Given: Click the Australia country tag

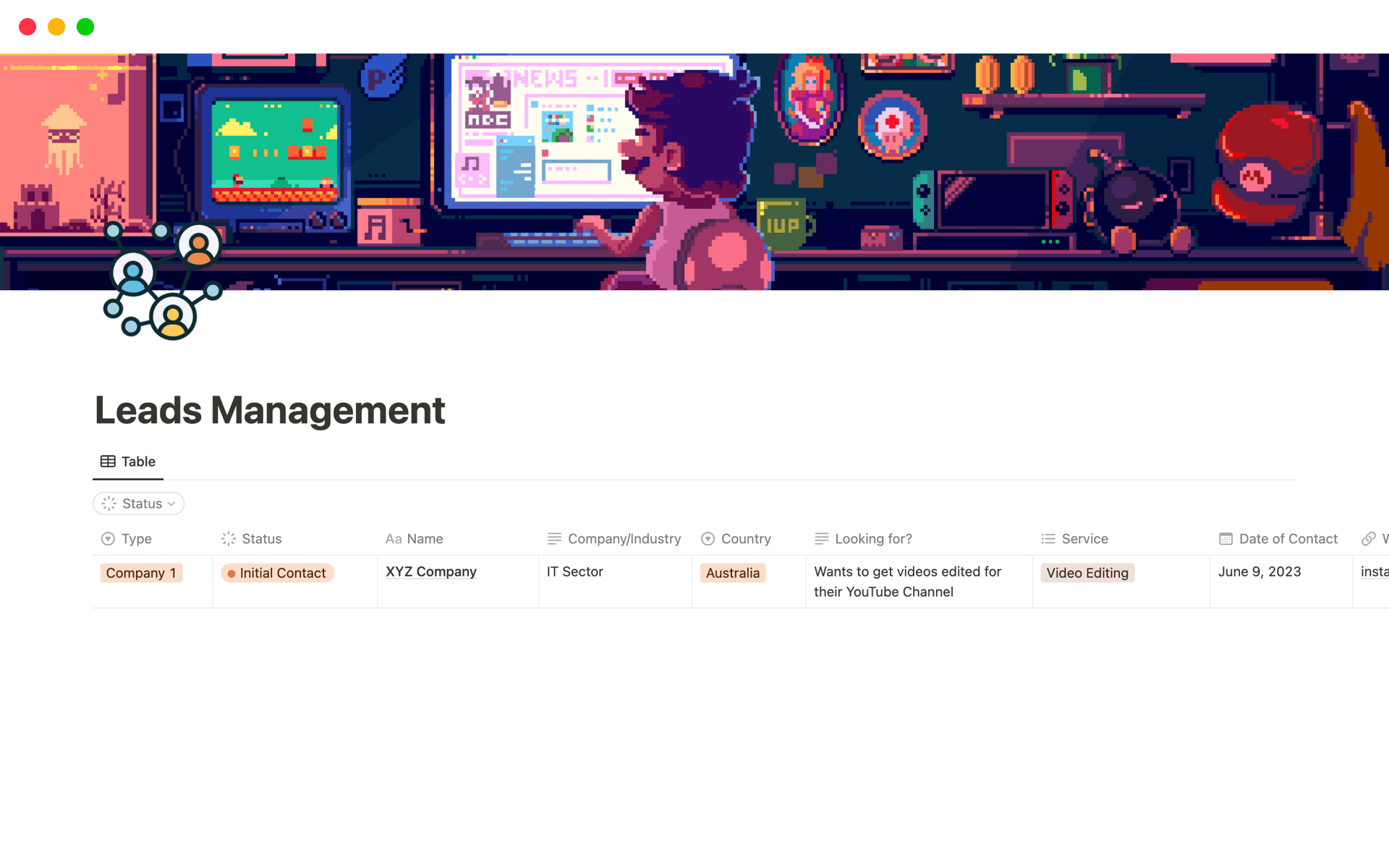Looking at the screenshot, I should pos(732,572).
